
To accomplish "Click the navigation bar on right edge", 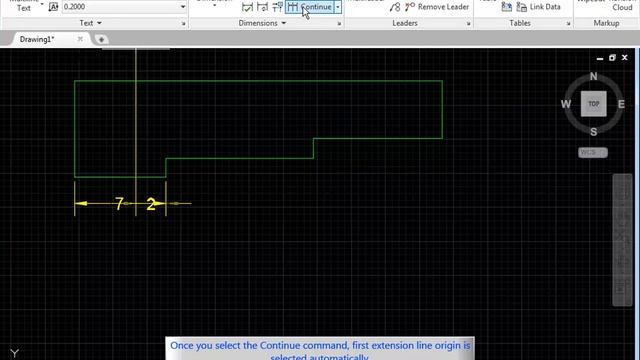I will pos(622,240).
